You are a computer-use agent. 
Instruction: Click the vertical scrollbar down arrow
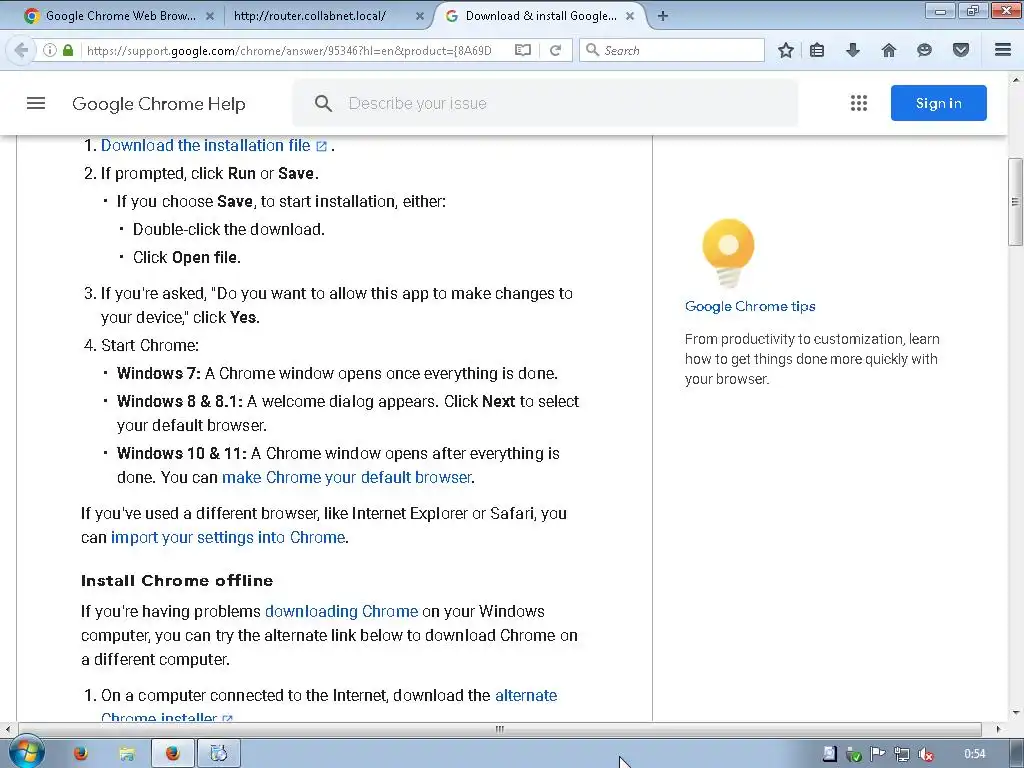1016,713
